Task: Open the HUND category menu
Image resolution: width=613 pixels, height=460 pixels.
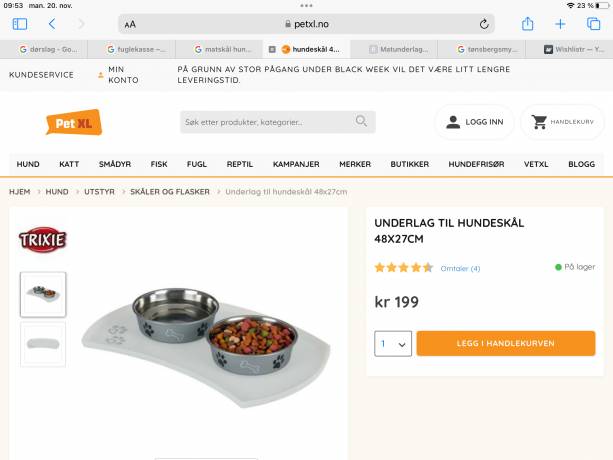Action: [28, 164]
